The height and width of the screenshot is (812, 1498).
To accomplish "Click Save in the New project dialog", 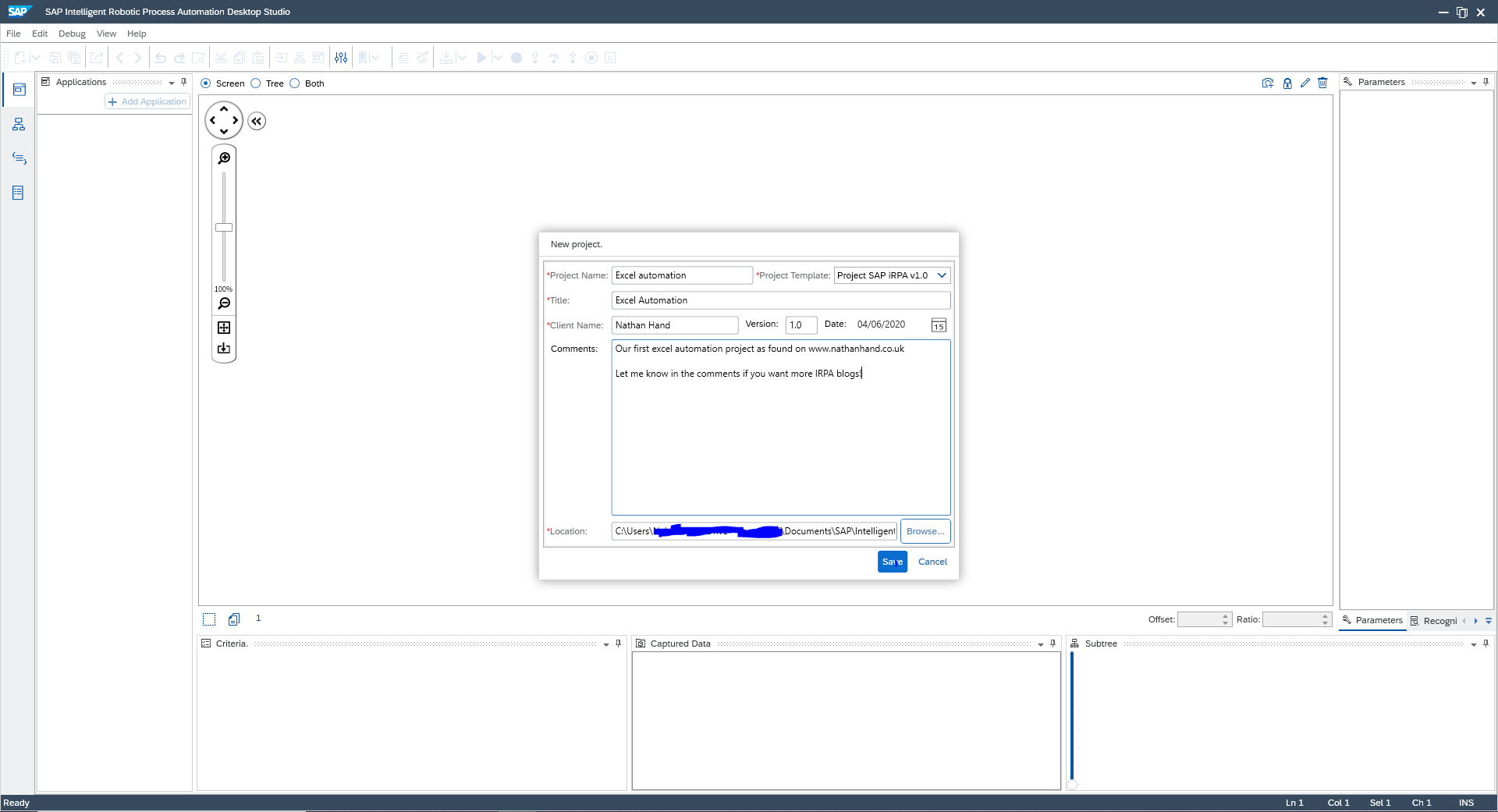I will coord(893,562).
